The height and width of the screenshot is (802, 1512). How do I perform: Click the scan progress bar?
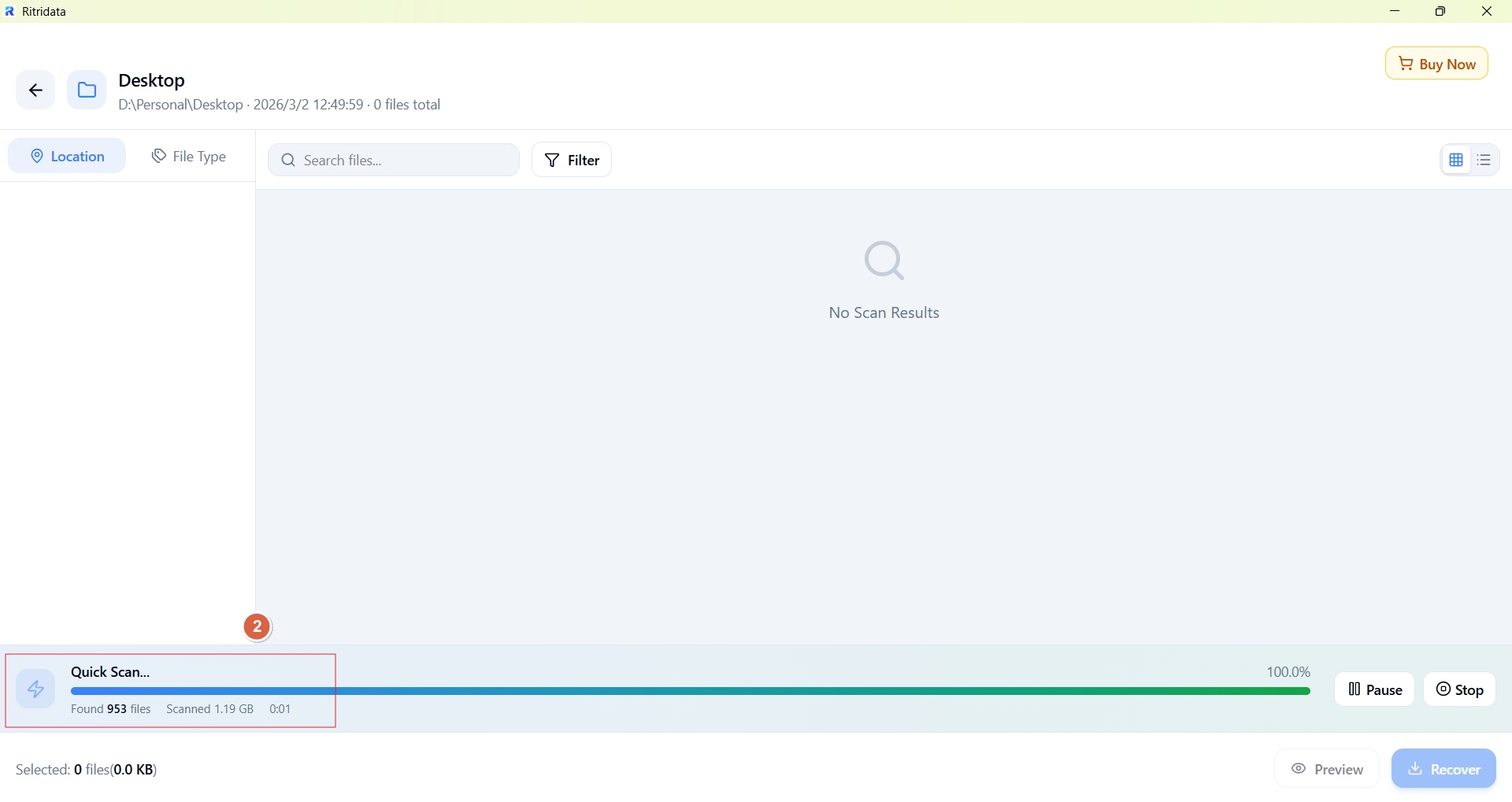pos(690,693)
